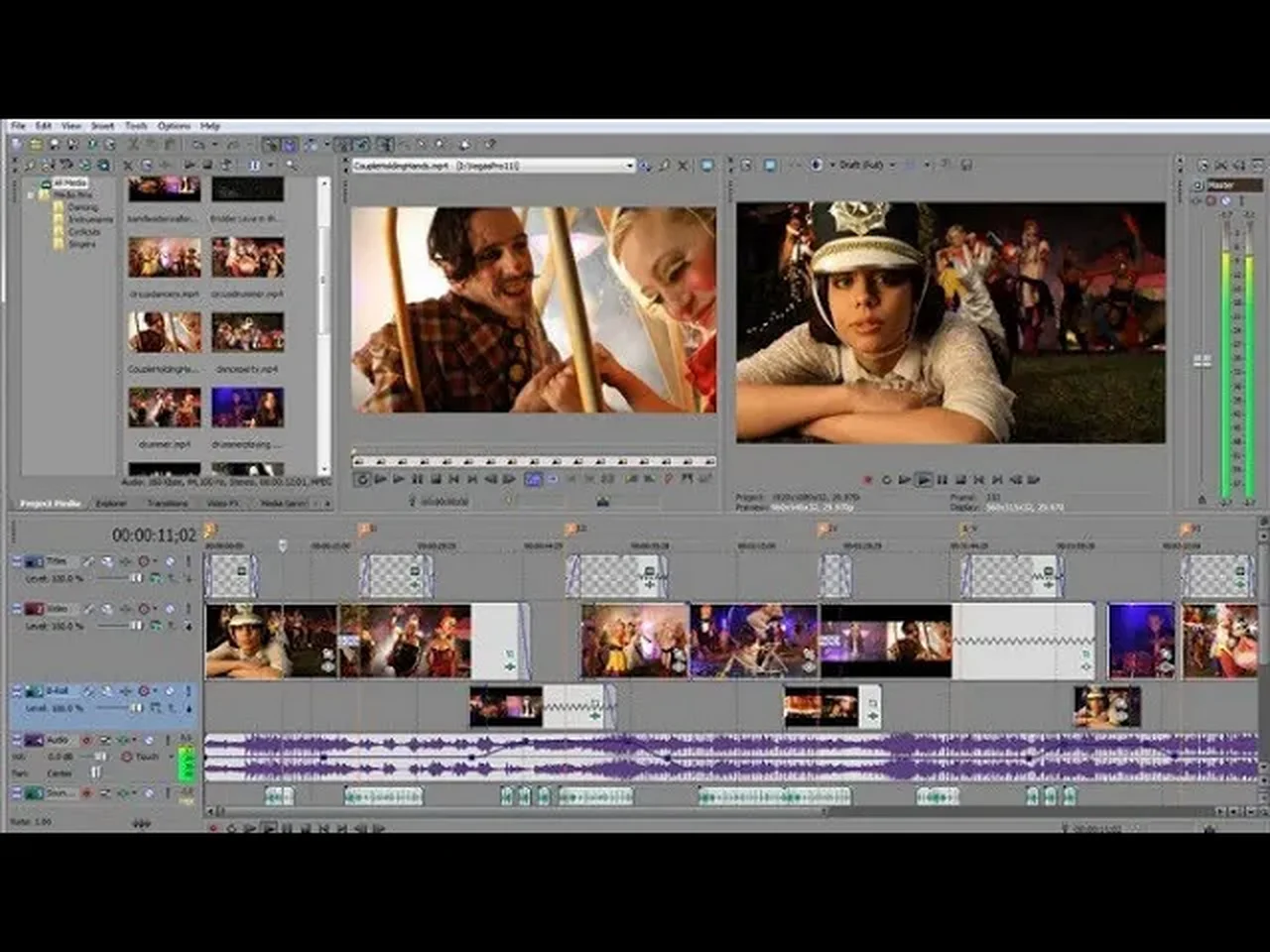Image resolution: width=1270 pixels, height=952 pixels.
Task: Click the Arm for Record button on Audio track
Action: (86, 740)
